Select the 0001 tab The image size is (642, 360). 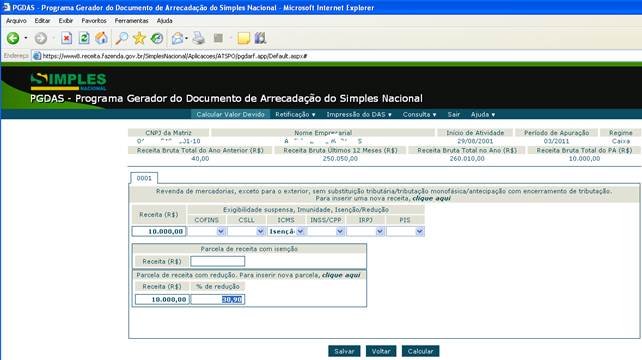coord(144,178)
